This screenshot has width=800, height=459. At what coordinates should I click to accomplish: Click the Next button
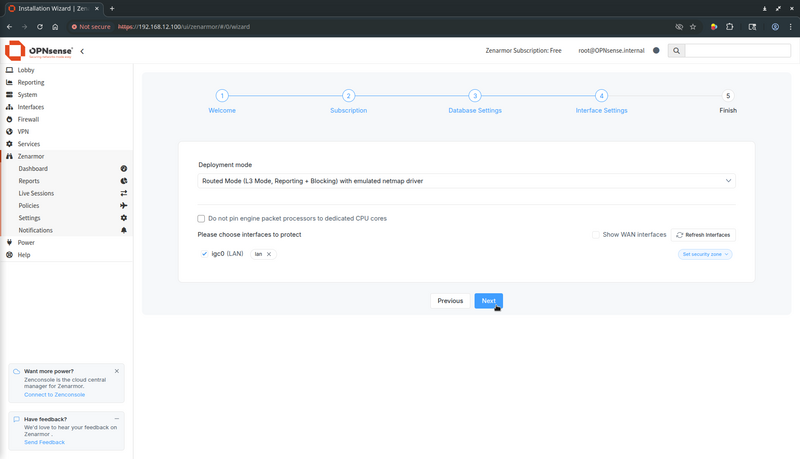(x=488, y=301)
